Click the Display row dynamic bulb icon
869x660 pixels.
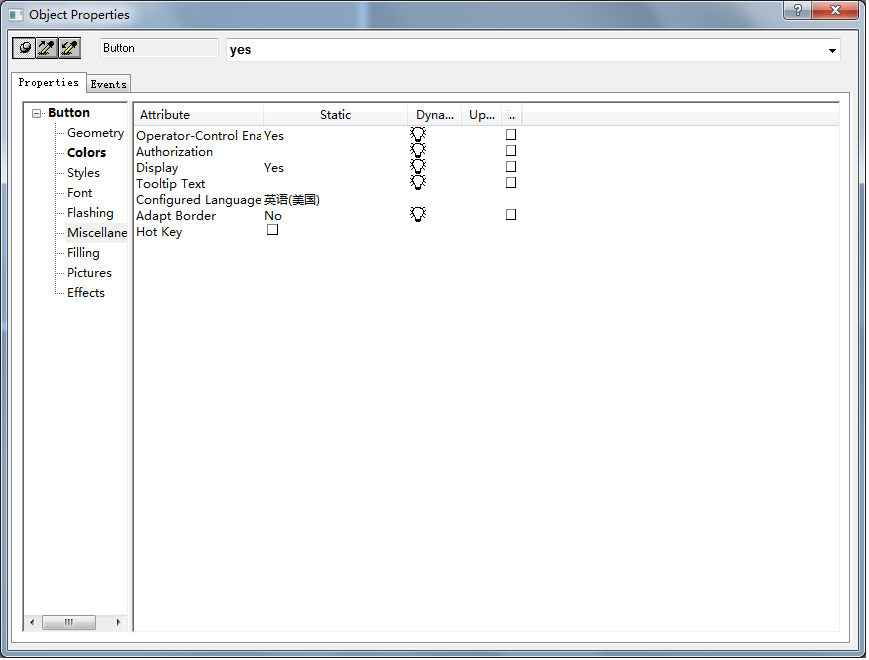(x=418, y=167)
